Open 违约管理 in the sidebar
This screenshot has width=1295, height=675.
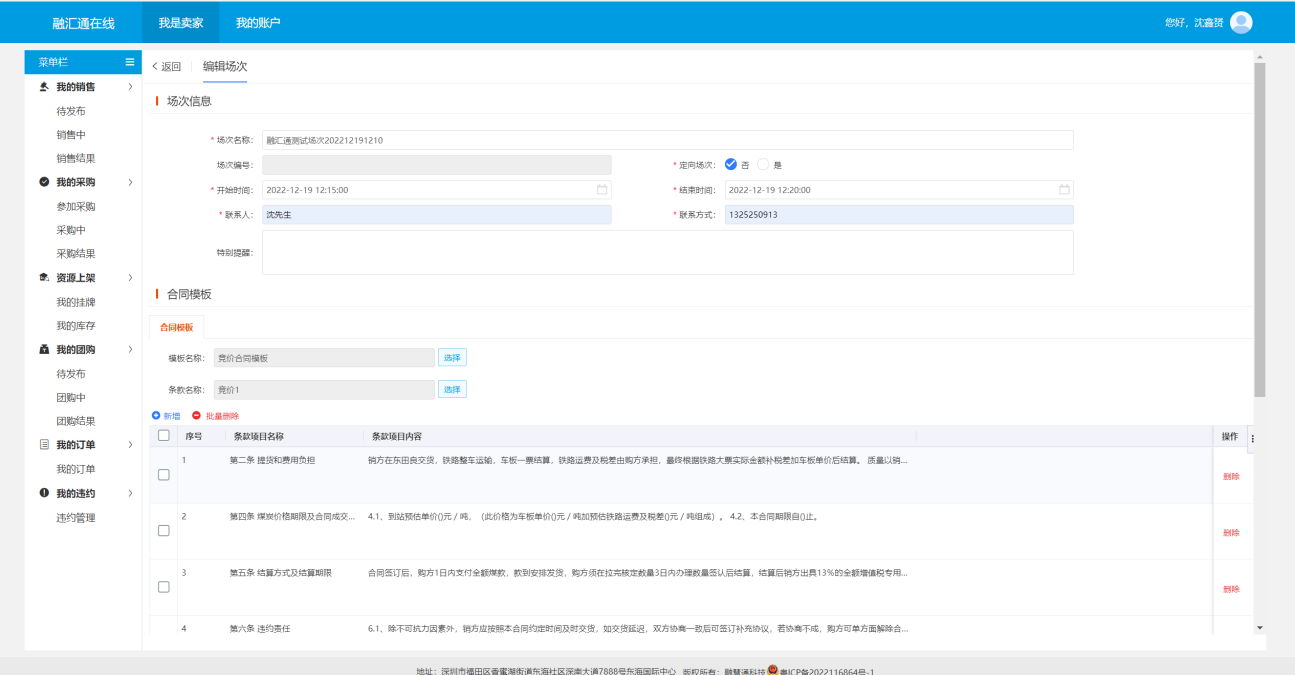pos(76,518)
